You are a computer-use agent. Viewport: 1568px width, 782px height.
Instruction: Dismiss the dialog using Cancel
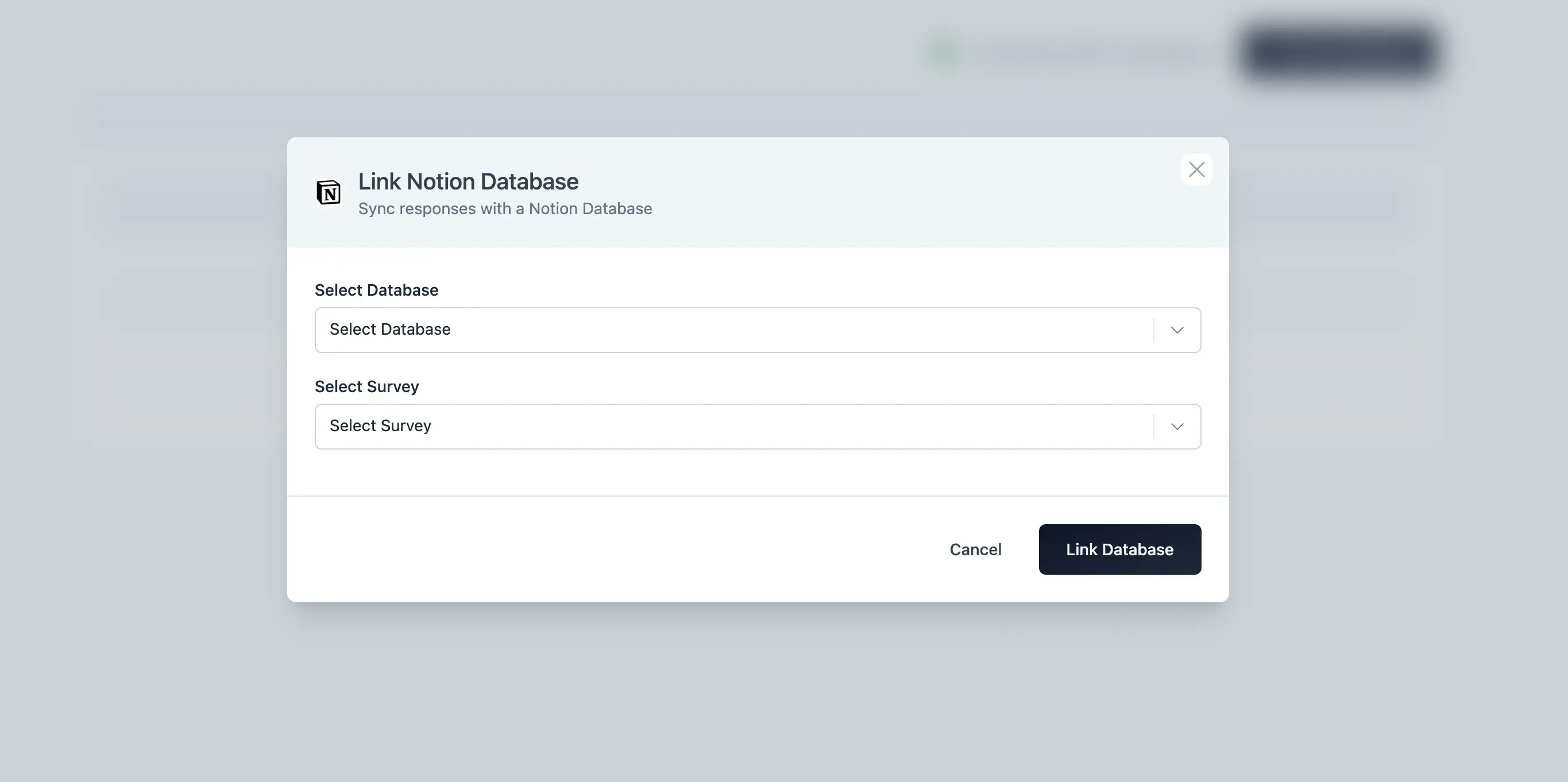pos(975,549)
